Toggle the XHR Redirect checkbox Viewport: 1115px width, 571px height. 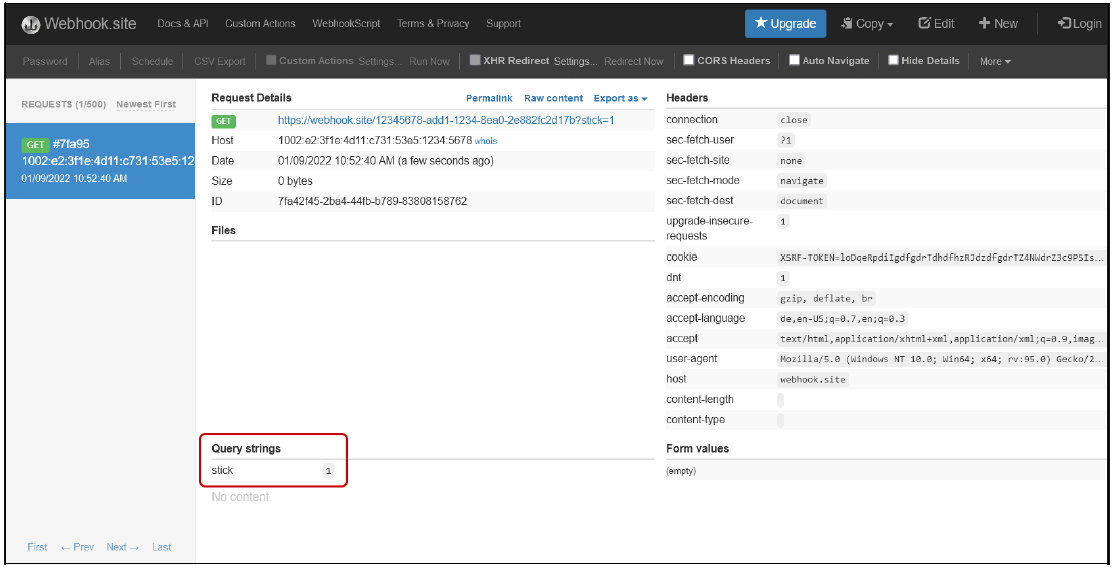tap(475, 60)
